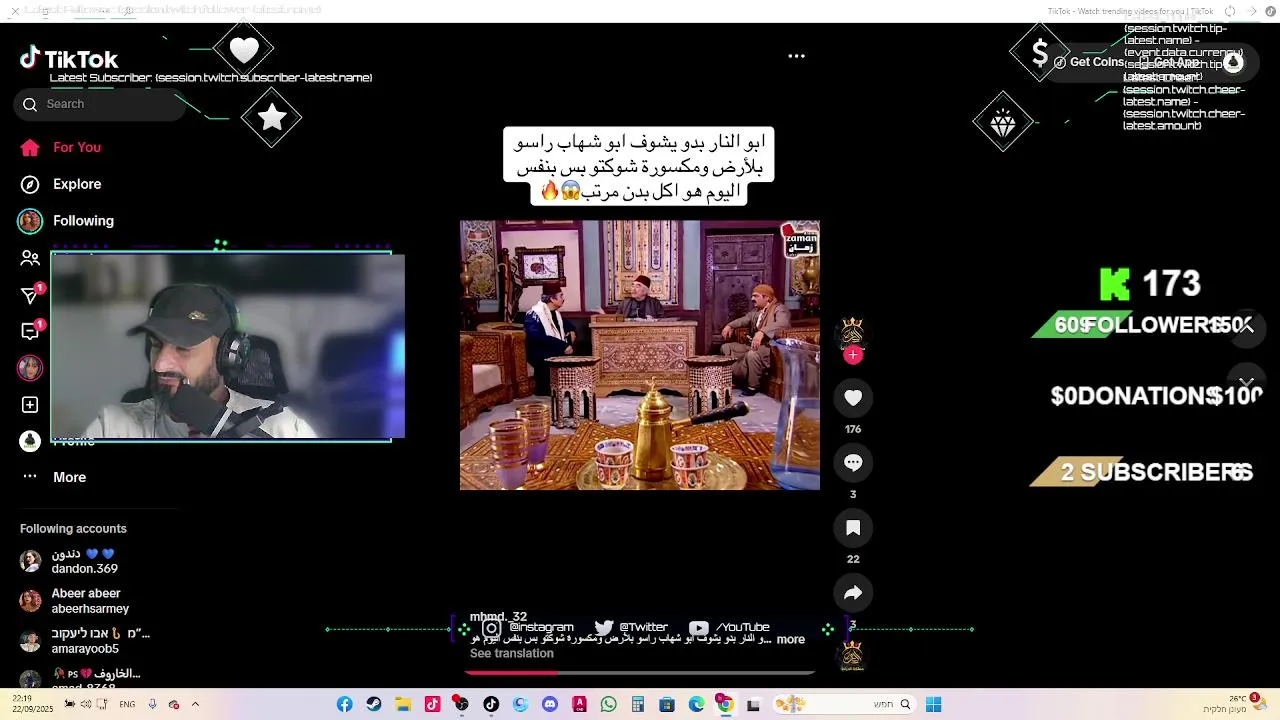This screenshot has width=1280, height=720.
Task: Save the video with the bookmark button
Action: tap(853, 528)
